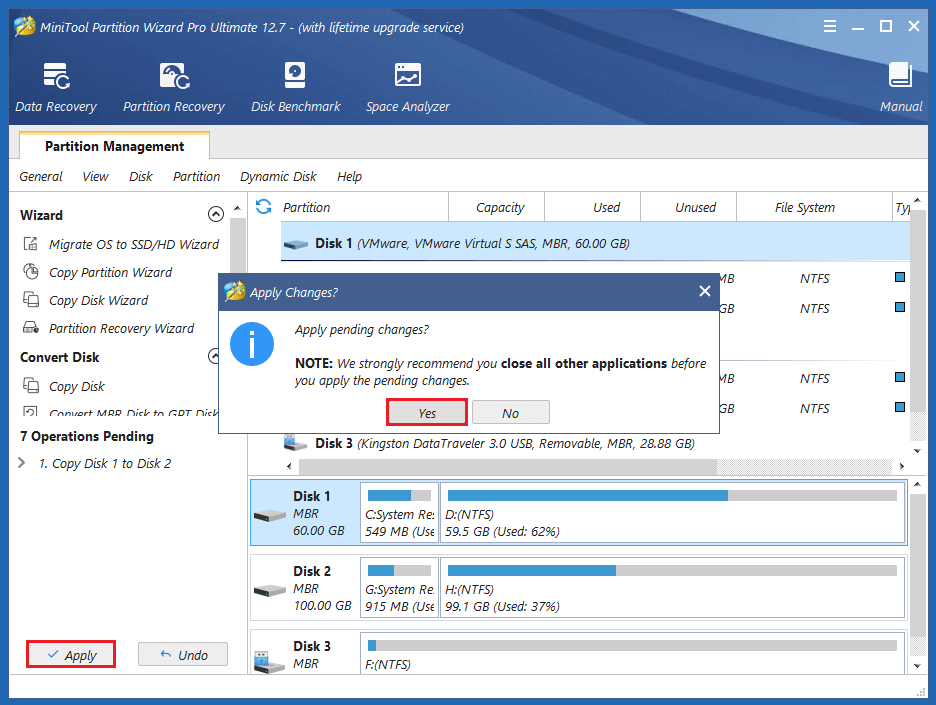Click the Apply button
Viewport: 936px width, 705px height.
pyautogui.click(x=71, y=654)
